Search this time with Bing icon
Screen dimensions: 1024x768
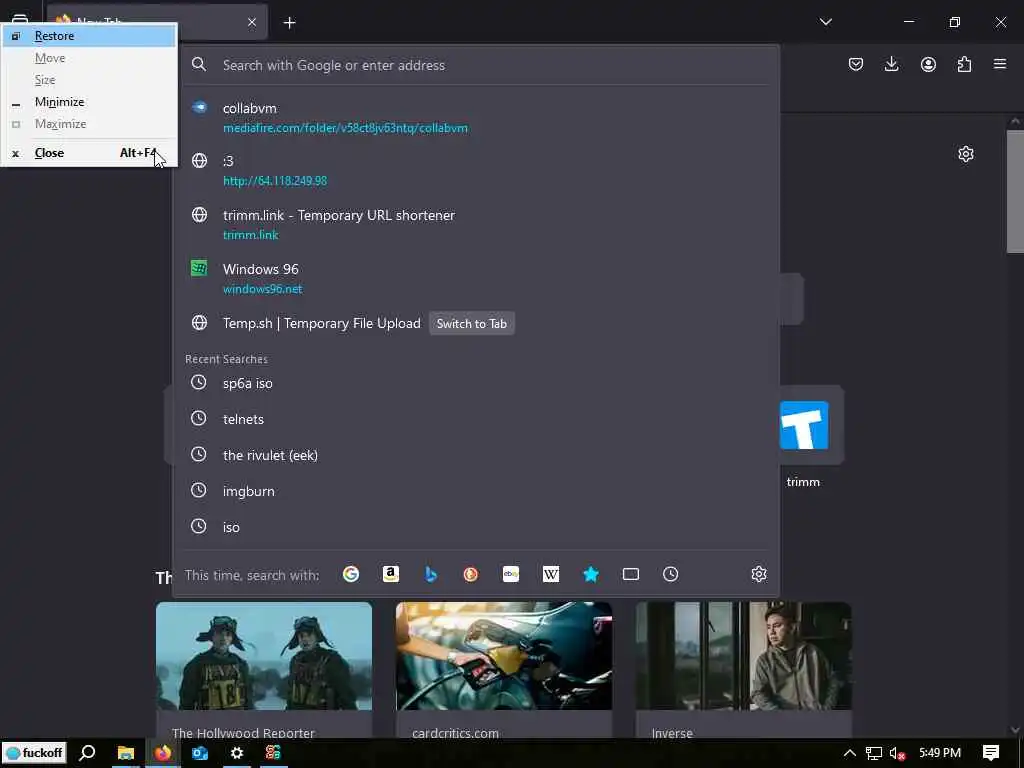(430, 574)
